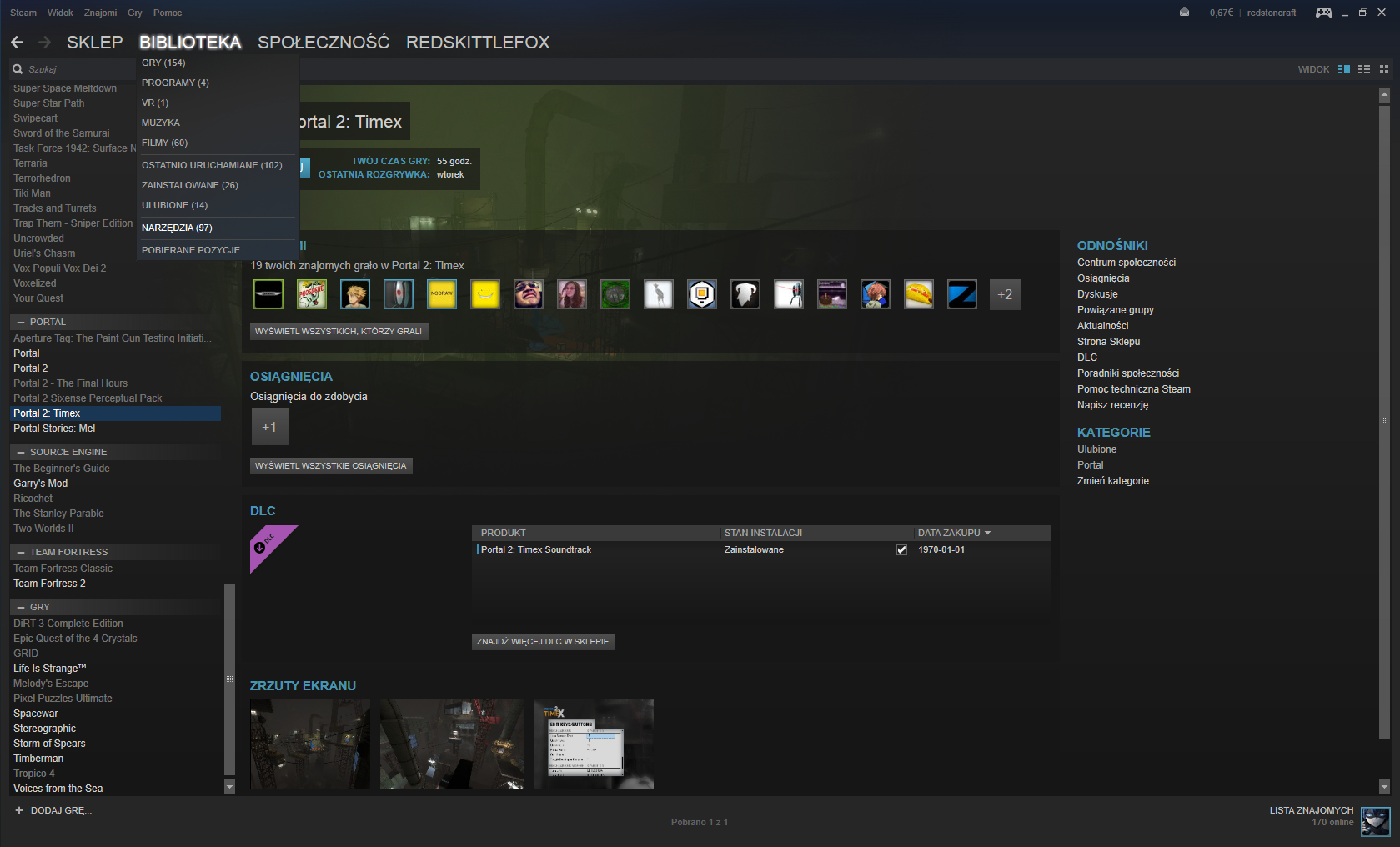
Task: Click WYŚWIETL WSZYSTKIE OSIĄGNIĘCIA button
Action: [331, 466]
